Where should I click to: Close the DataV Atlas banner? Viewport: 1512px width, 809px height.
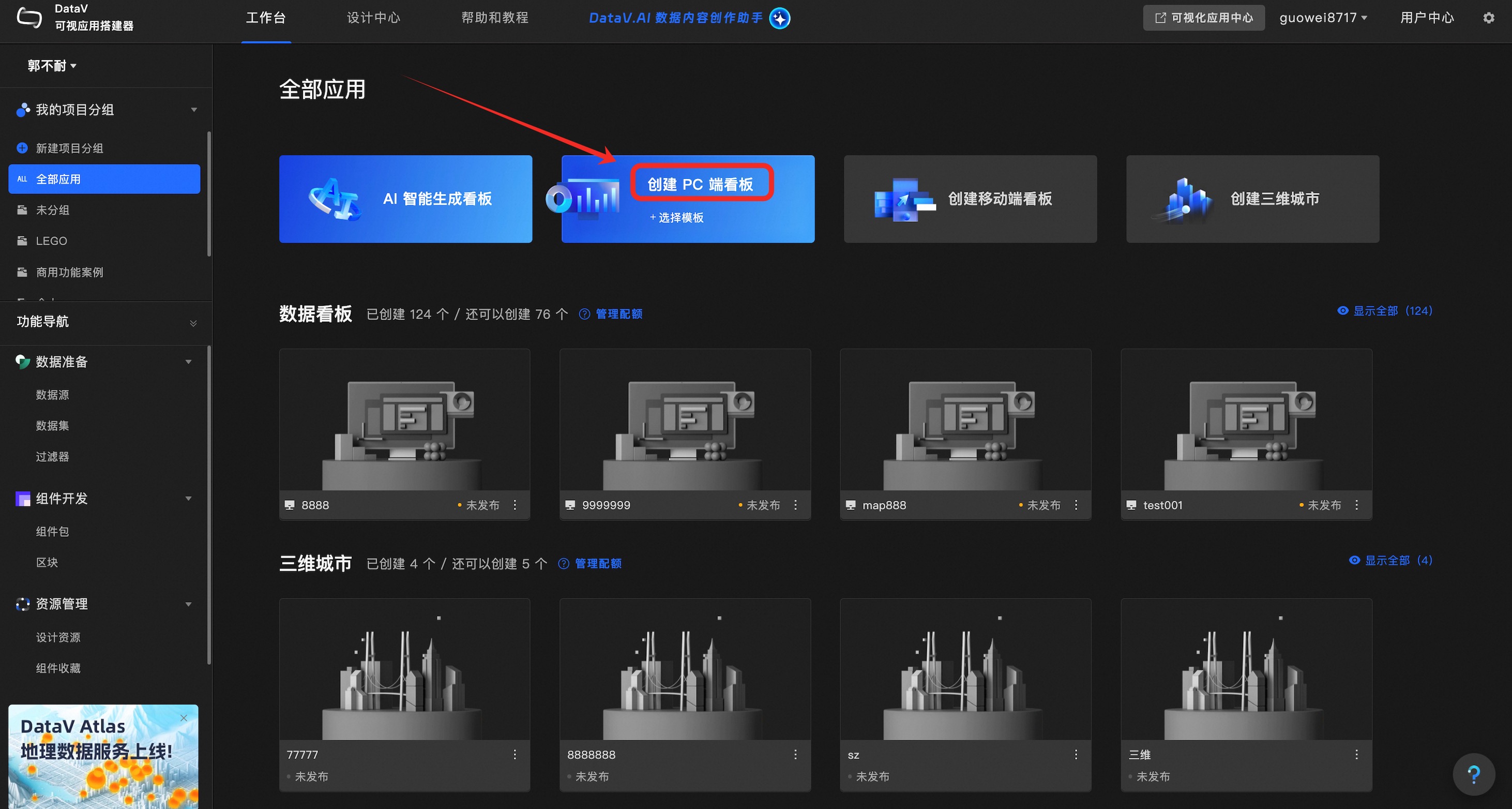184,718
